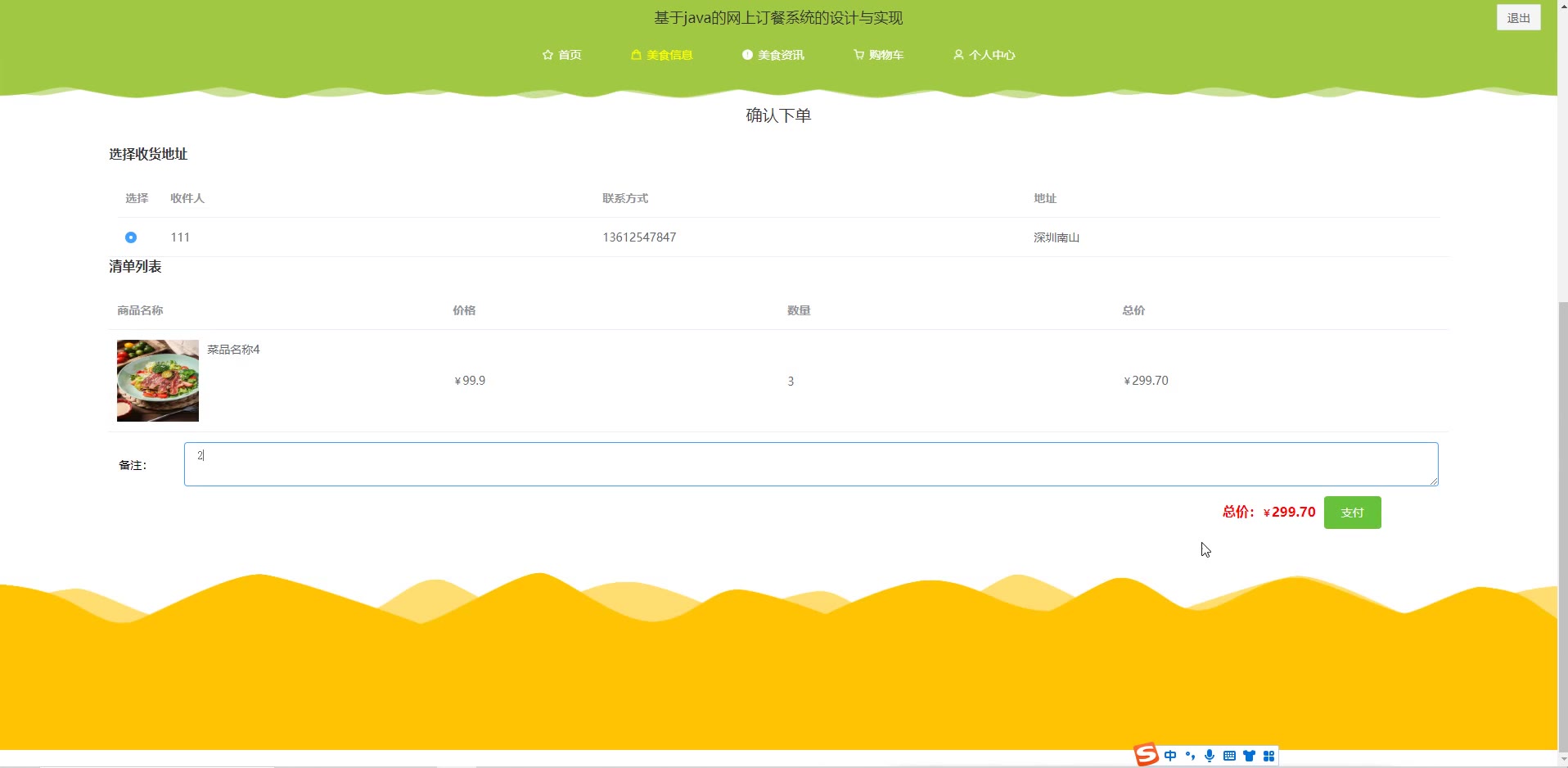This screenshot has height=768, width=1568.
Task: Click the microphone voice input icon
Action: pos(1210,756)
